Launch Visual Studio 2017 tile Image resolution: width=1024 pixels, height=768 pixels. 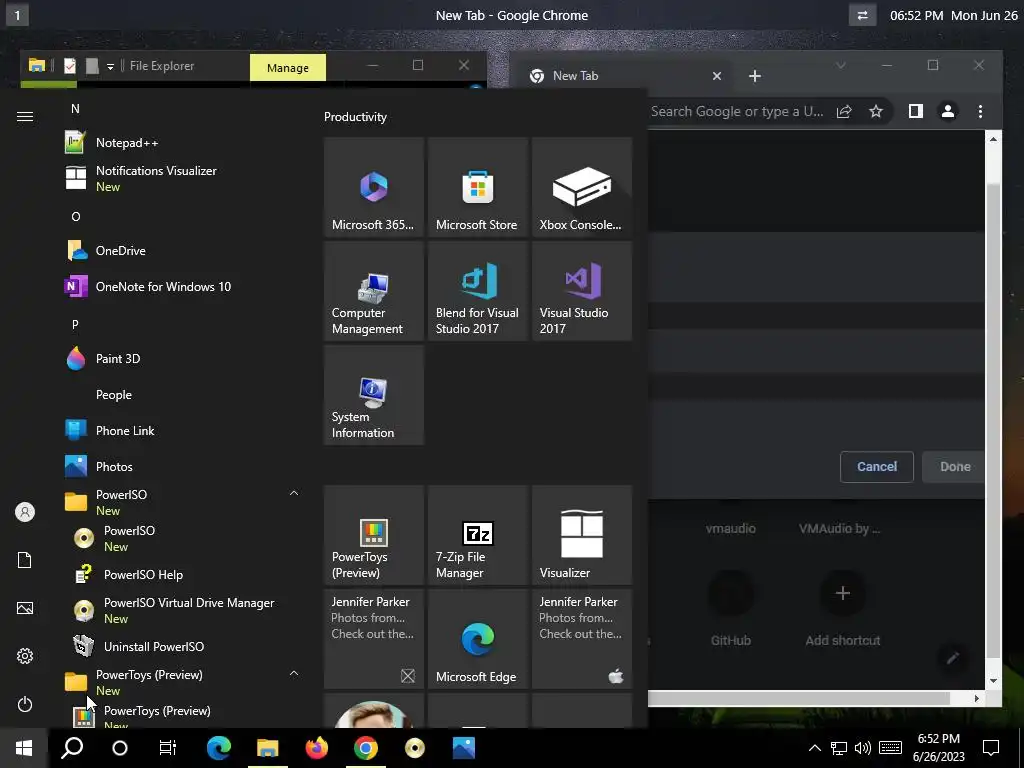coord(582,291)
